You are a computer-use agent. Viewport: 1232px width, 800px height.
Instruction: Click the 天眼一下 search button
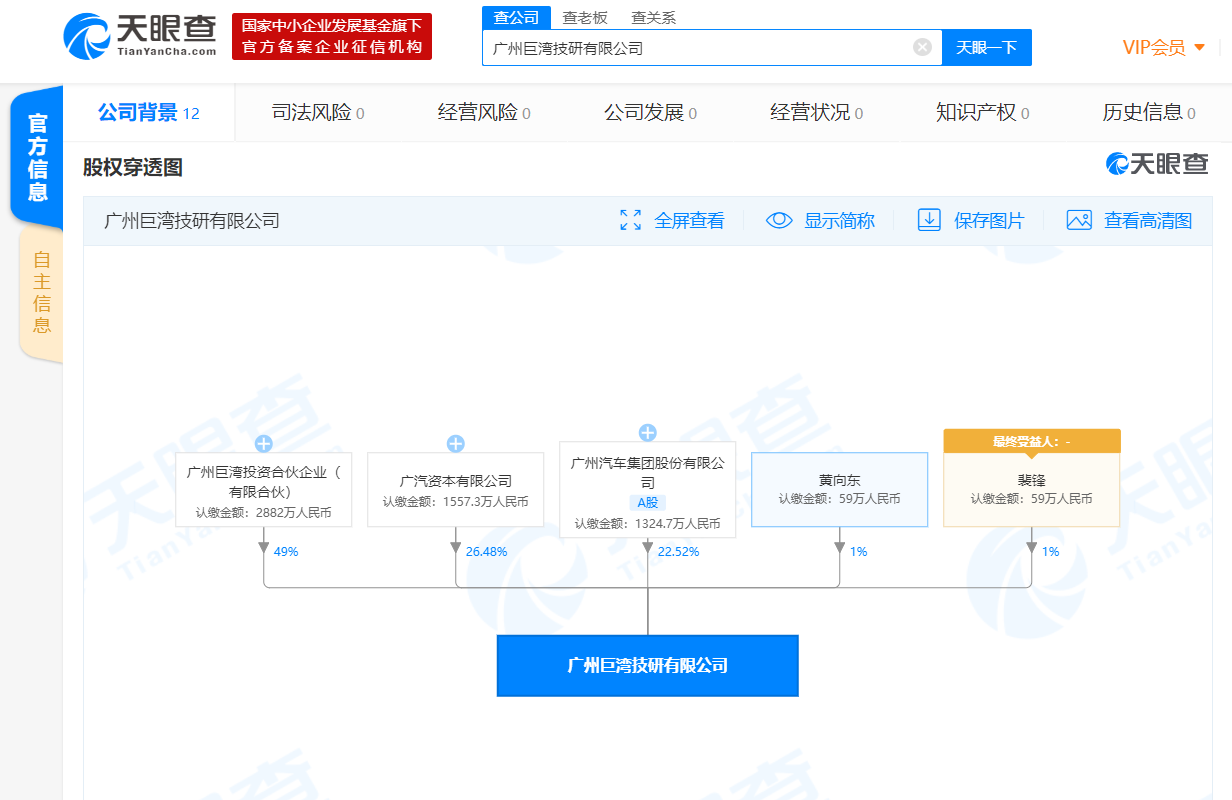pos(986,47)
